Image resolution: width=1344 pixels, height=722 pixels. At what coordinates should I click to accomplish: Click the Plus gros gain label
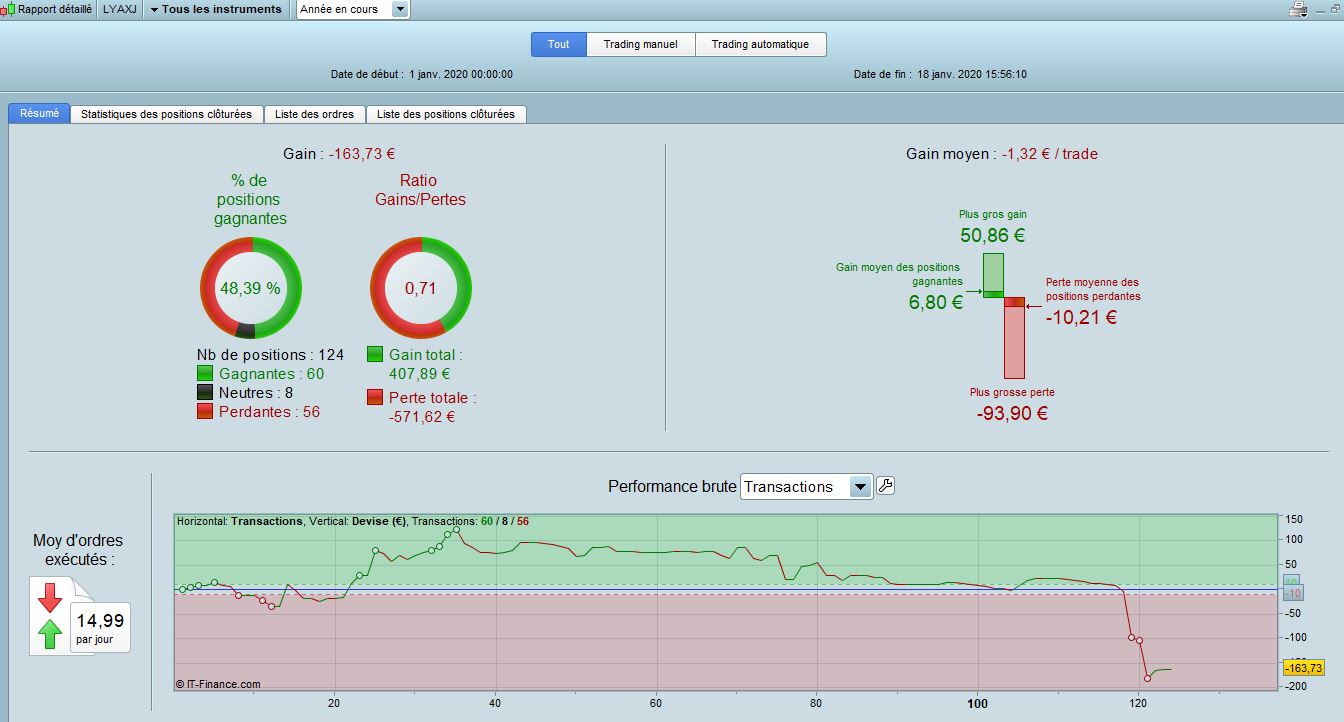[993, 214]
